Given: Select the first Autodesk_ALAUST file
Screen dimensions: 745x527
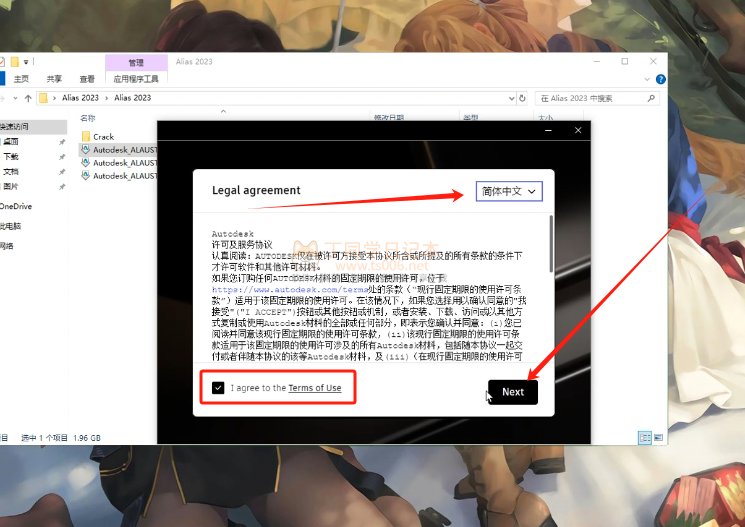Looking at the screenshot, I should (x=119, y=150).
